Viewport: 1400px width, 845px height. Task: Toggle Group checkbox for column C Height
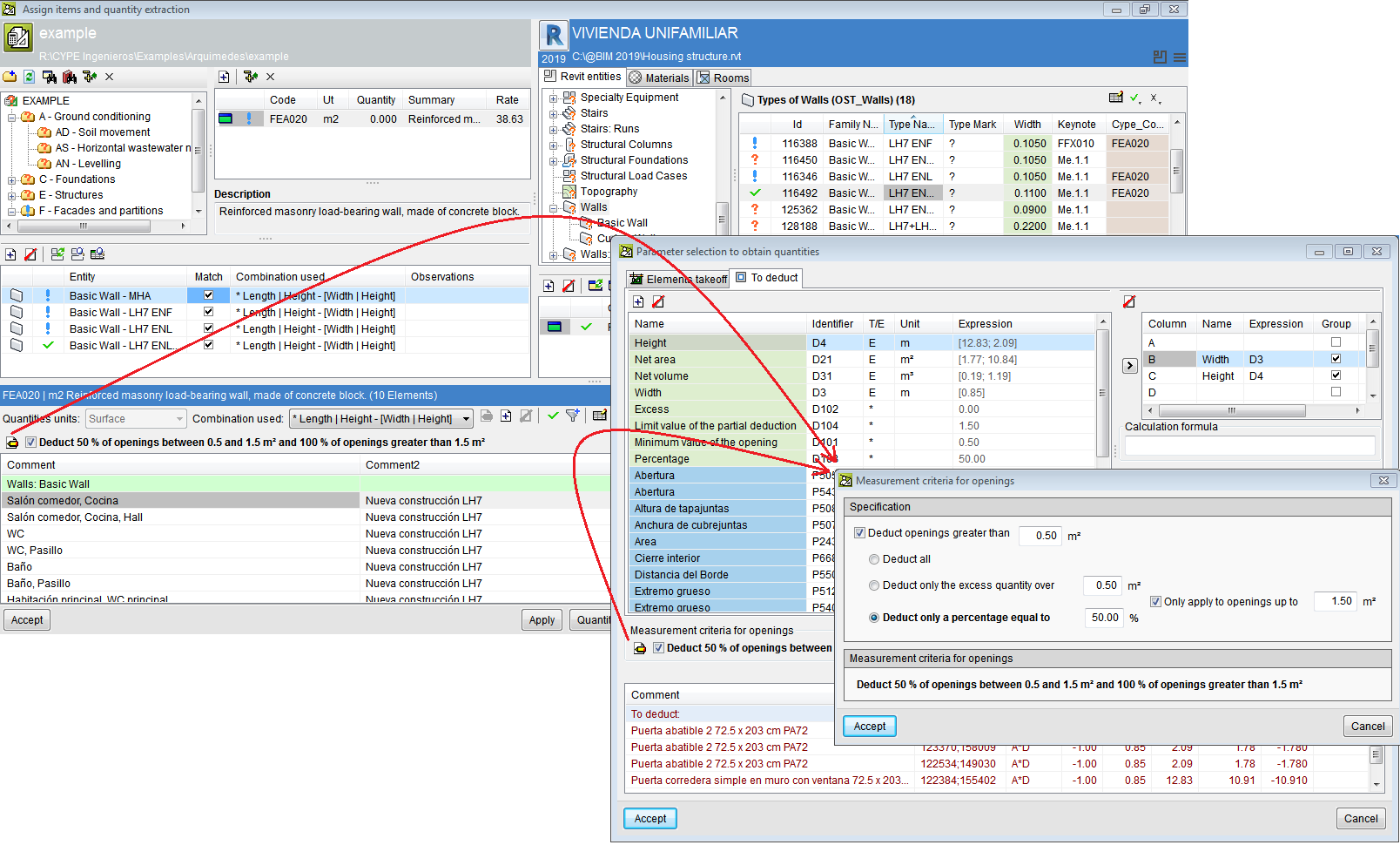click(1336, 375)
